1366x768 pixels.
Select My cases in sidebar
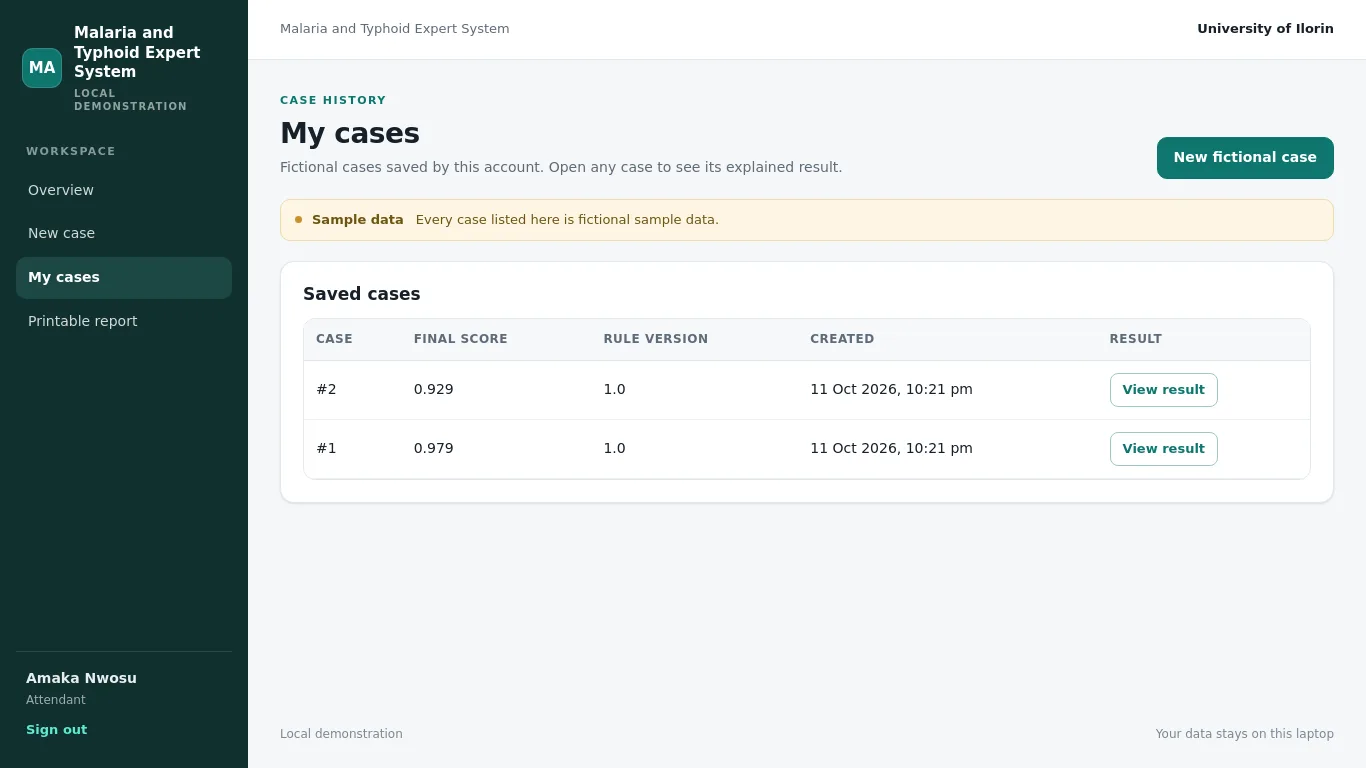(x=124, y=277)
